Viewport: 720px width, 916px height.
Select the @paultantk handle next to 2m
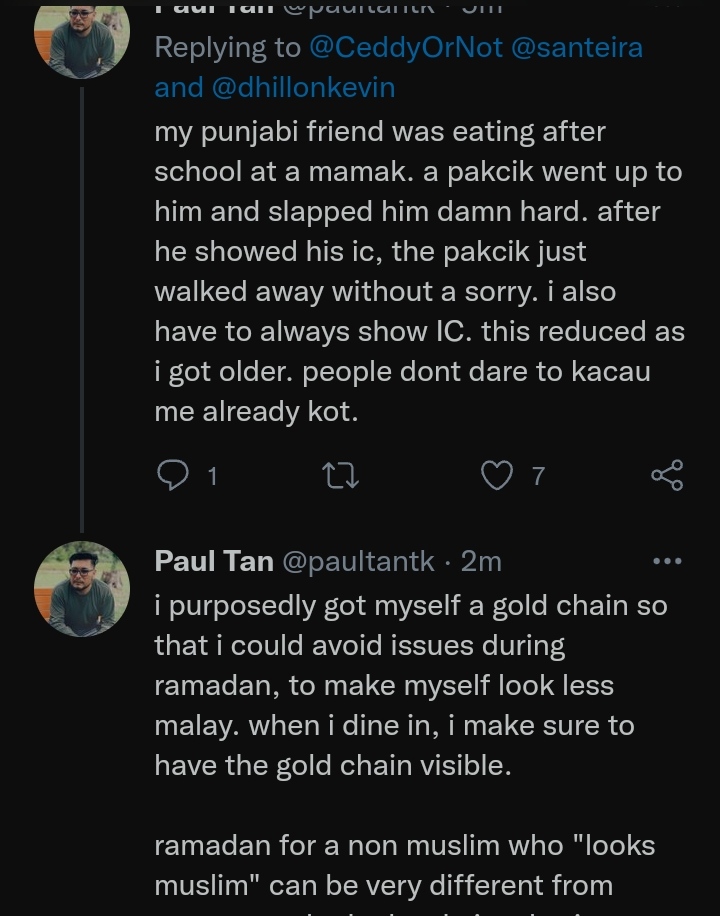tap(358, 561)
